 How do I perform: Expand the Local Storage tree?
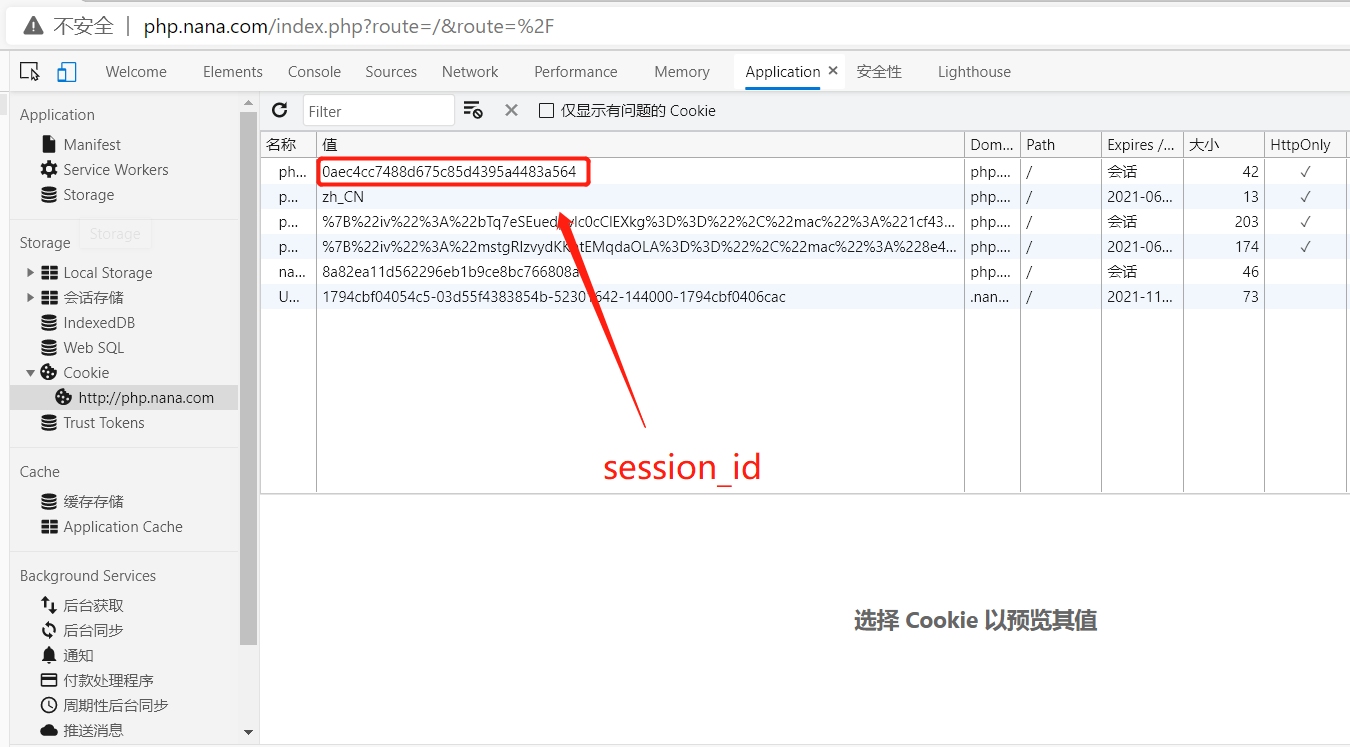[x=29, y=272]
